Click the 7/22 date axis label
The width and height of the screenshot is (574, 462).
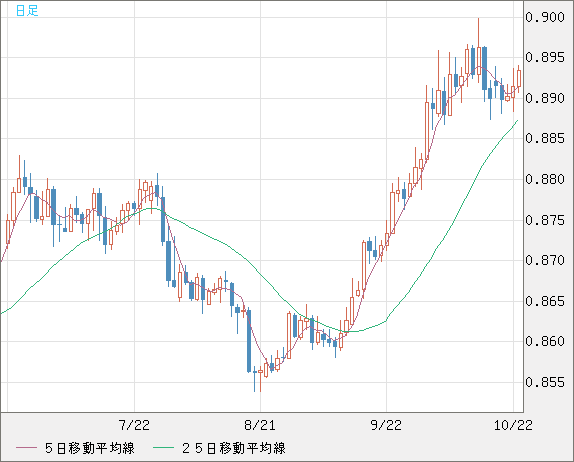134,425
